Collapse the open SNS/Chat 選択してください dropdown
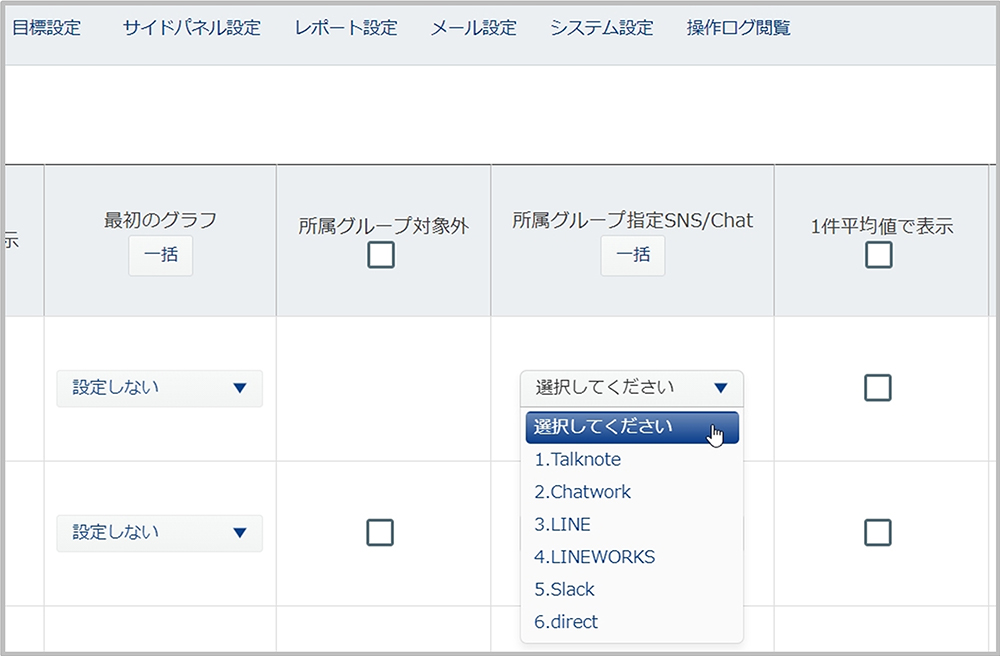The height and width of the screenshot is (656, 1000). click(x=631, y=388)
